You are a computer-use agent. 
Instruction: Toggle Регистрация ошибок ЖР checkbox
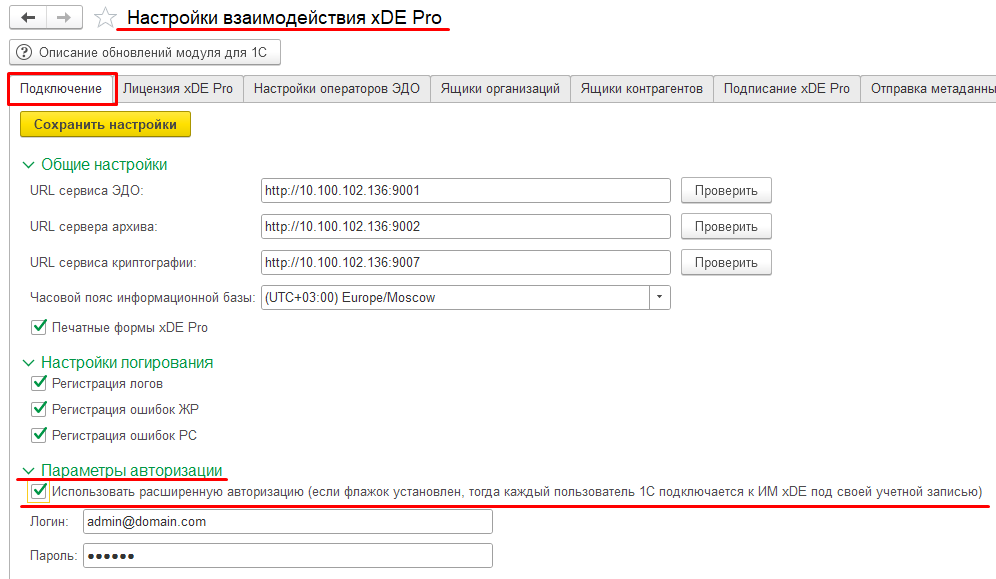(x=39, y=409)
